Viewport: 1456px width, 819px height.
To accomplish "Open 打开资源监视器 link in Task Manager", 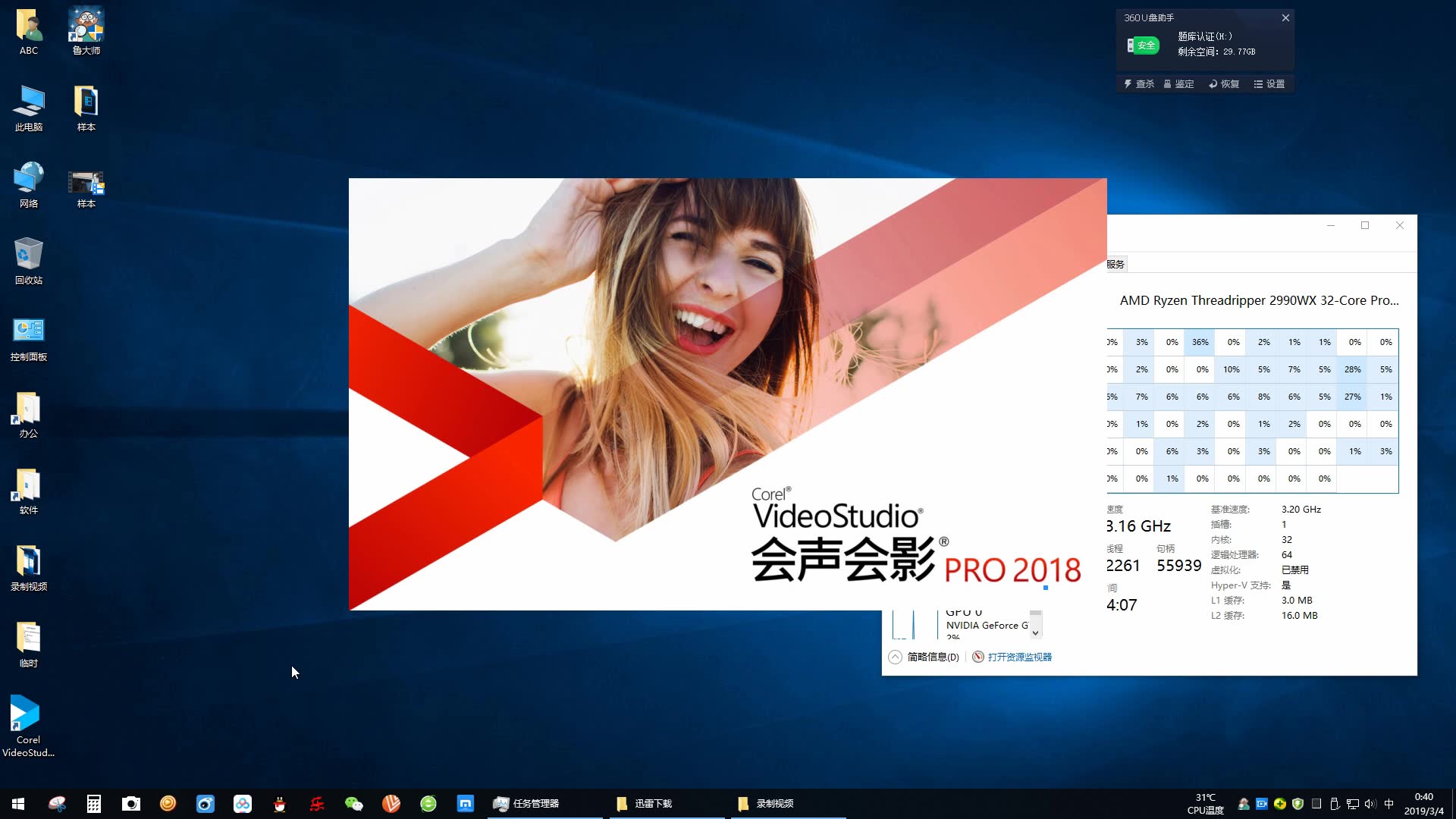I will 1012,657.
